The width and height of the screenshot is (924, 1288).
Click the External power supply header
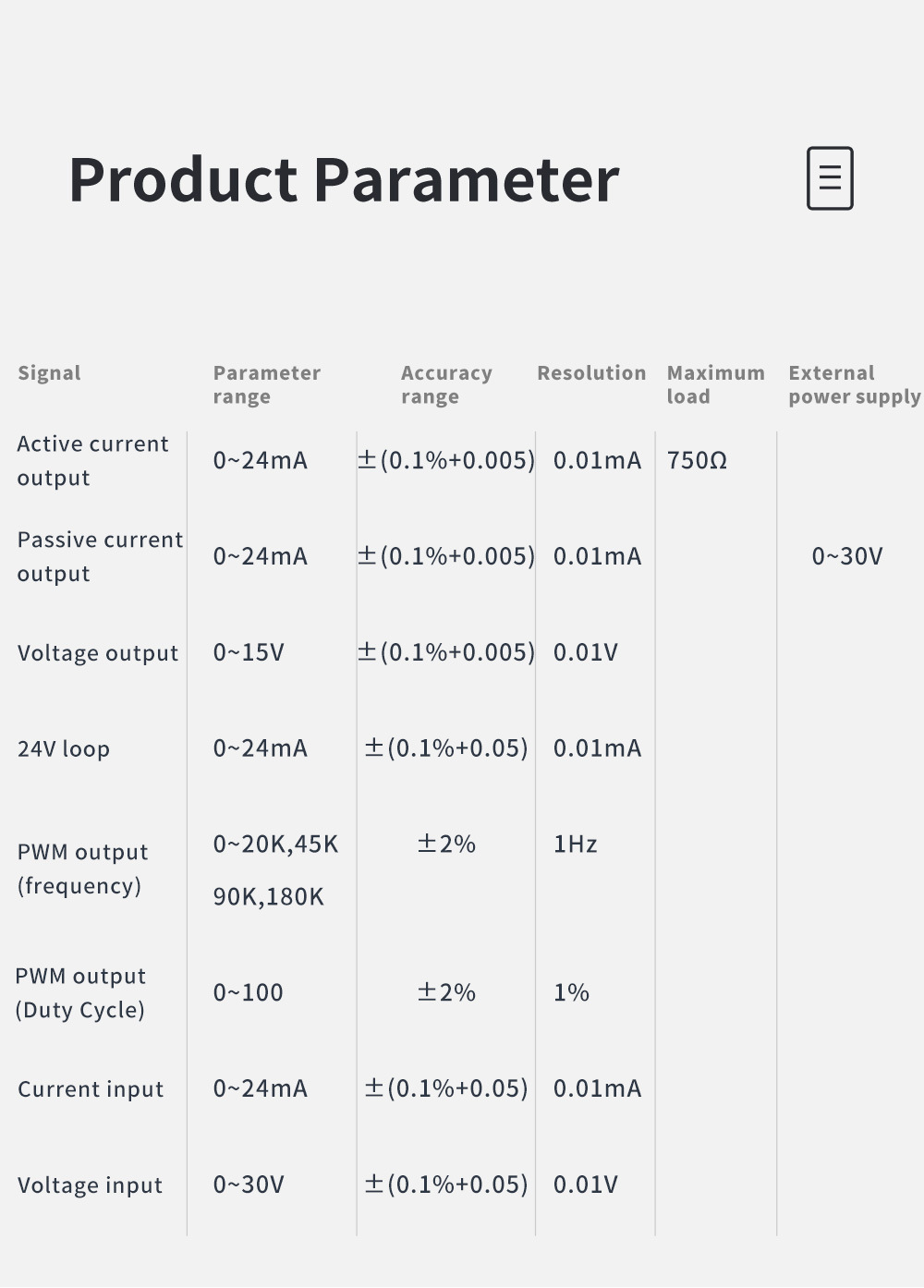[x=854, y=384]
